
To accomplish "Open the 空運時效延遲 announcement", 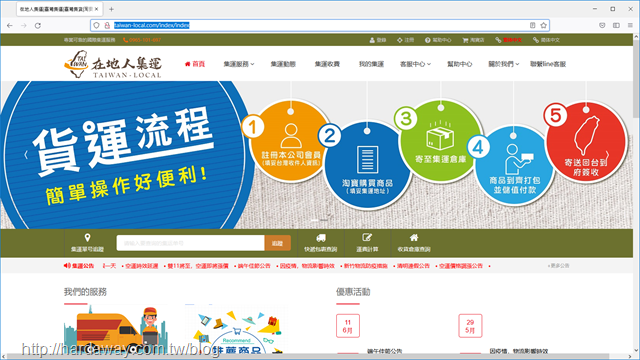I will 141,266.
